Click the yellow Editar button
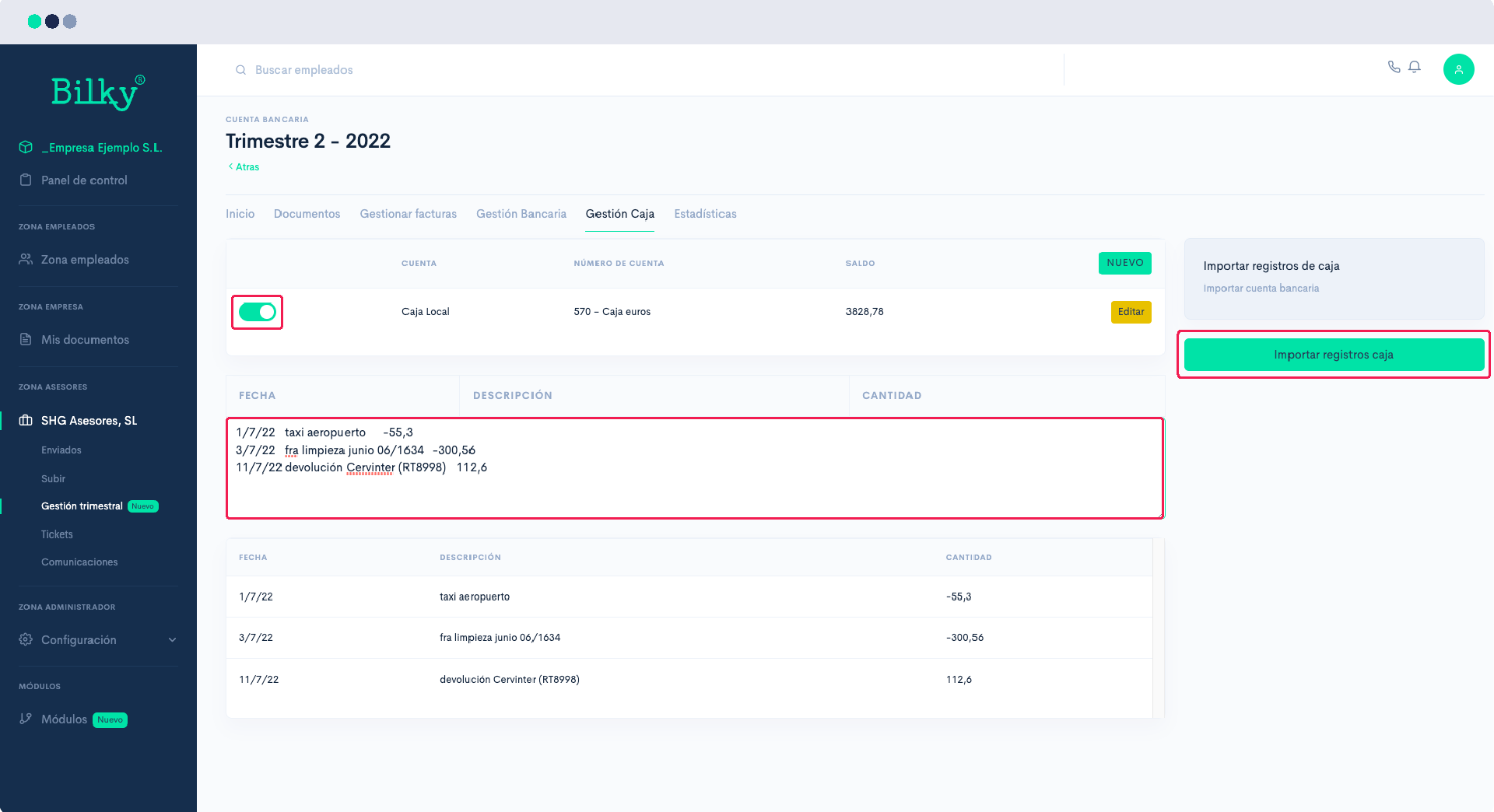 pos(1130,312)
